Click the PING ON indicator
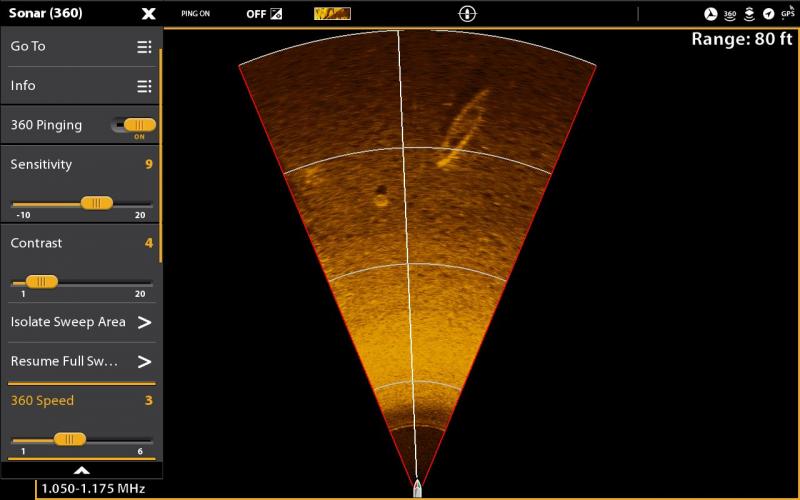 coord(195,14)
